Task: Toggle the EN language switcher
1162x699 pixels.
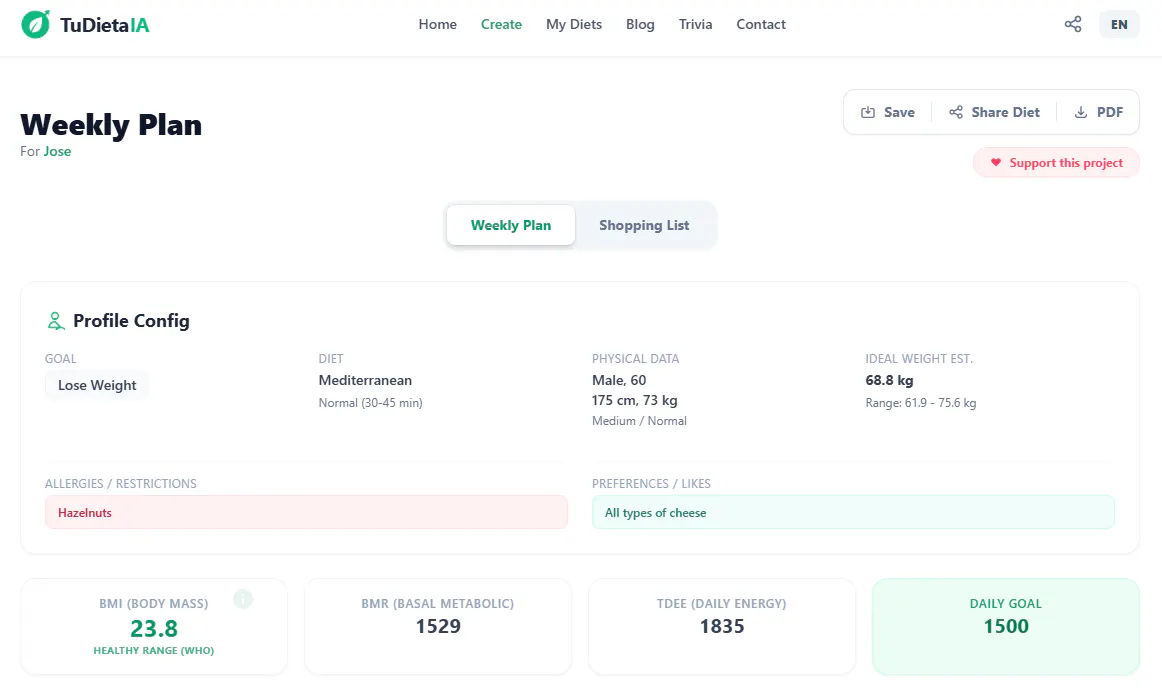Action: click(1119, 24)
